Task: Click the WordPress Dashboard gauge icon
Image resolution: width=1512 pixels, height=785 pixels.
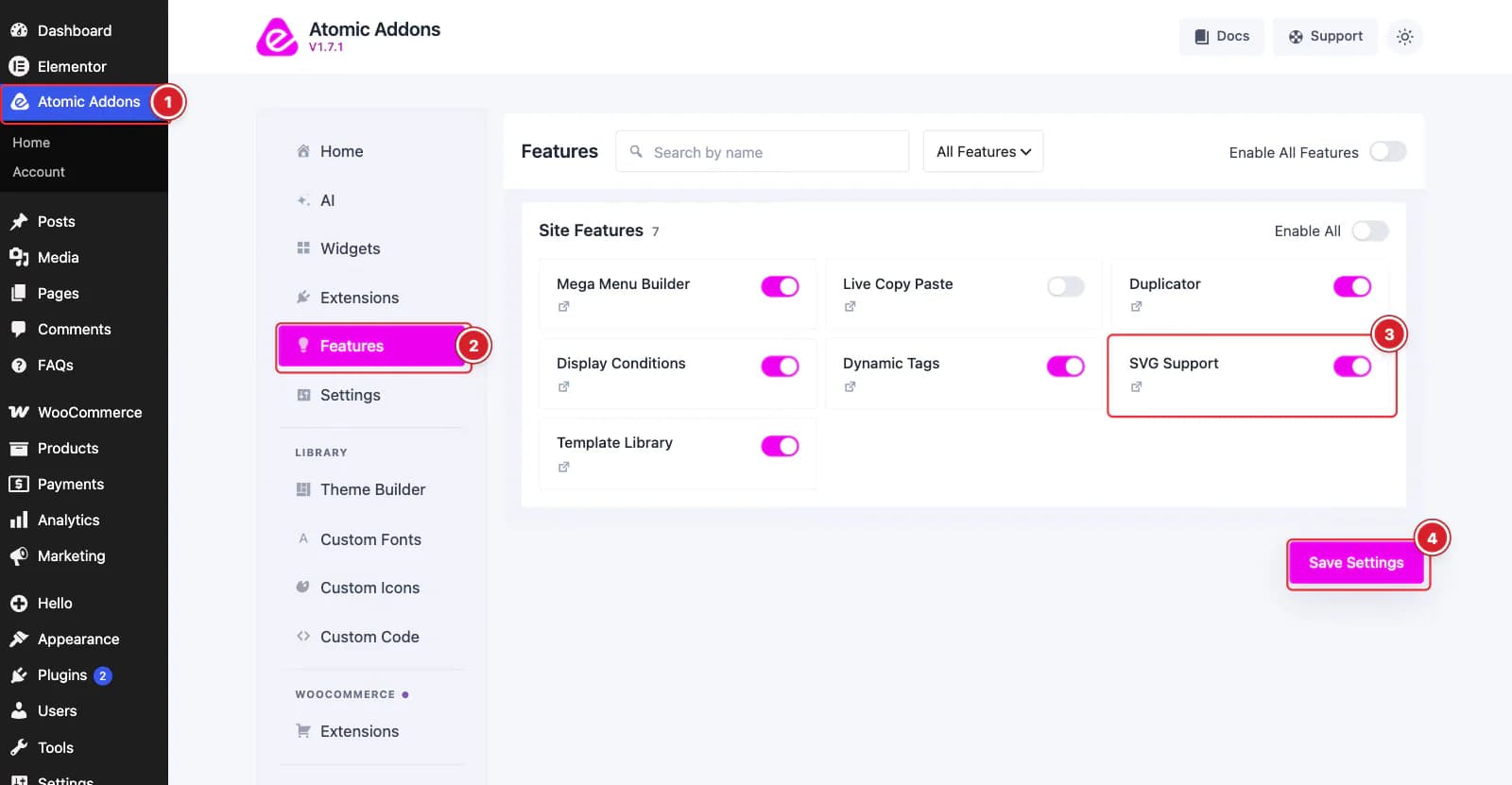Action: click(19, 30)
